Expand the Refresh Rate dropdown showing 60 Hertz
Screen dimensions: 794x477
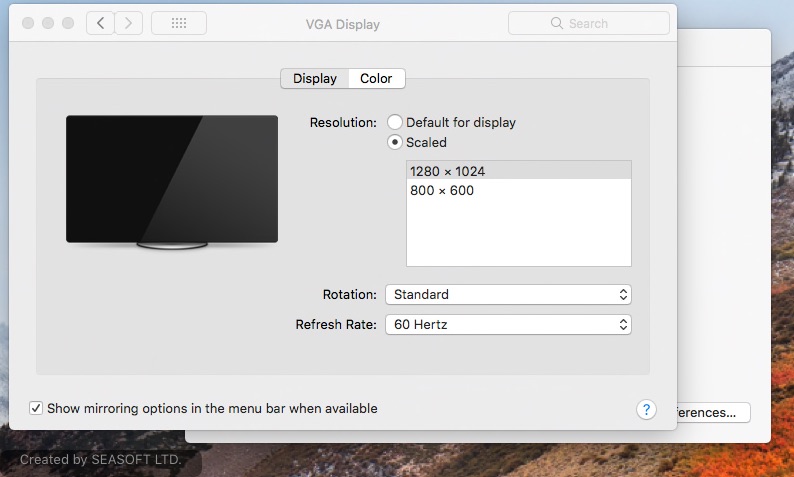pos(508,325)
